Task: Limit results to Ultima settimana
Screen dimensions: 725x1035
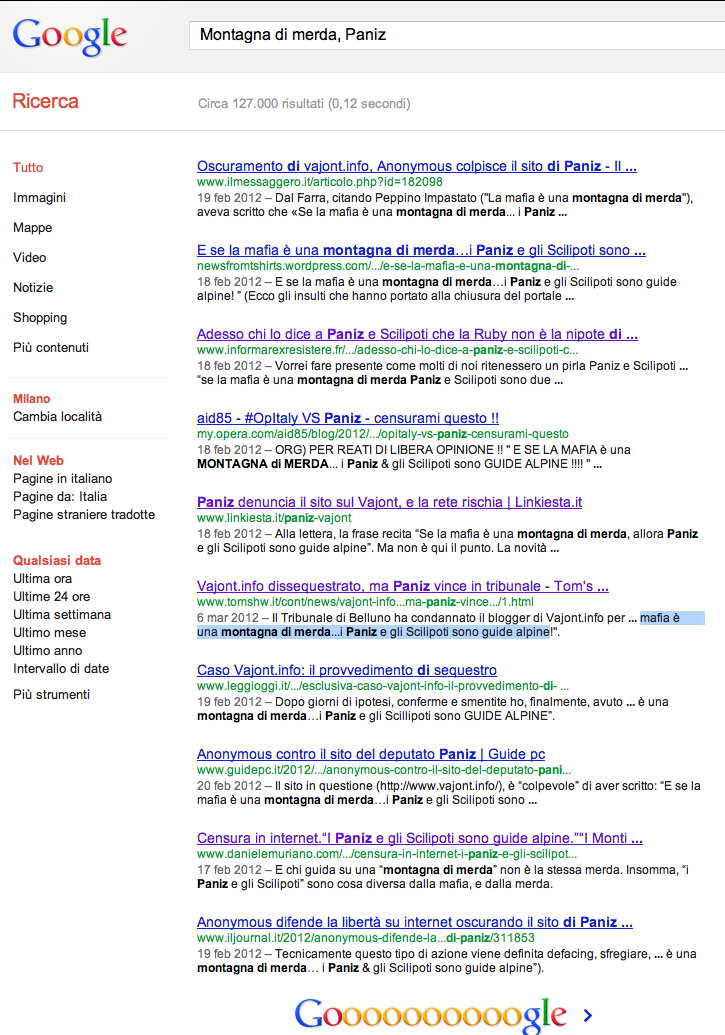Action: pyautogui.click(x=62, y=615)
